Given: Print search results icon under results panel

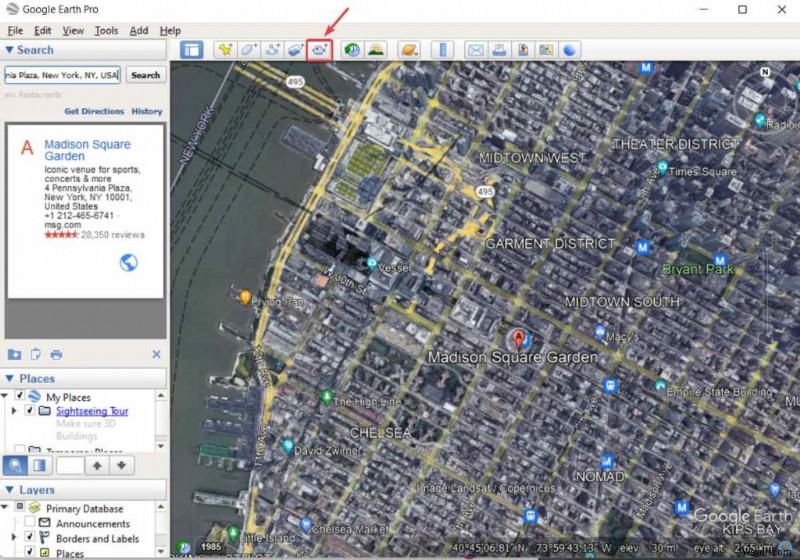Looking at the screenshot, I should [56, 354].
